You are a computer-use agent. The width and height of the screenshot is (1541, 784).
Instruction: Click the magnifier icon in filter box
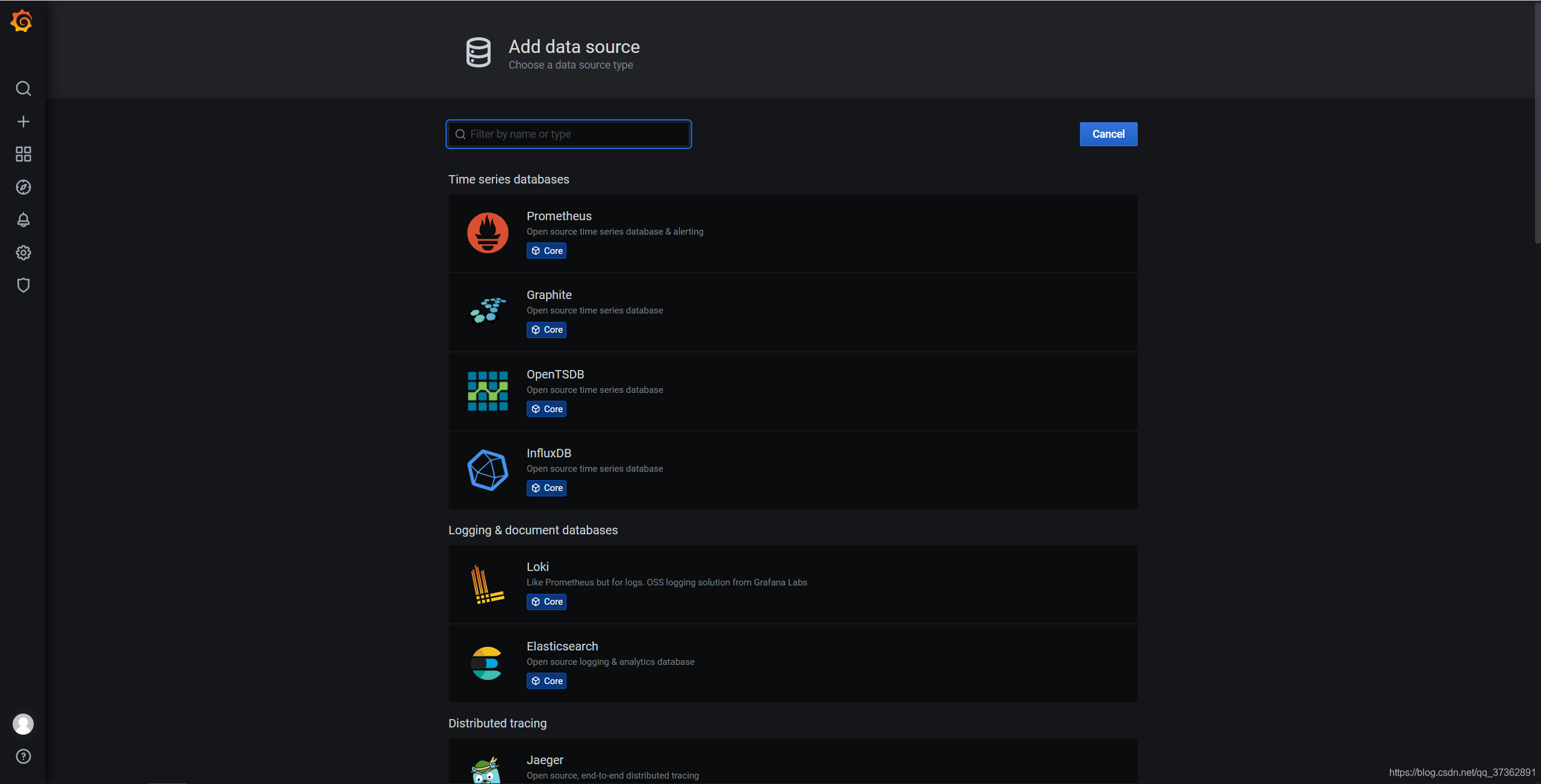pos(460,134)
